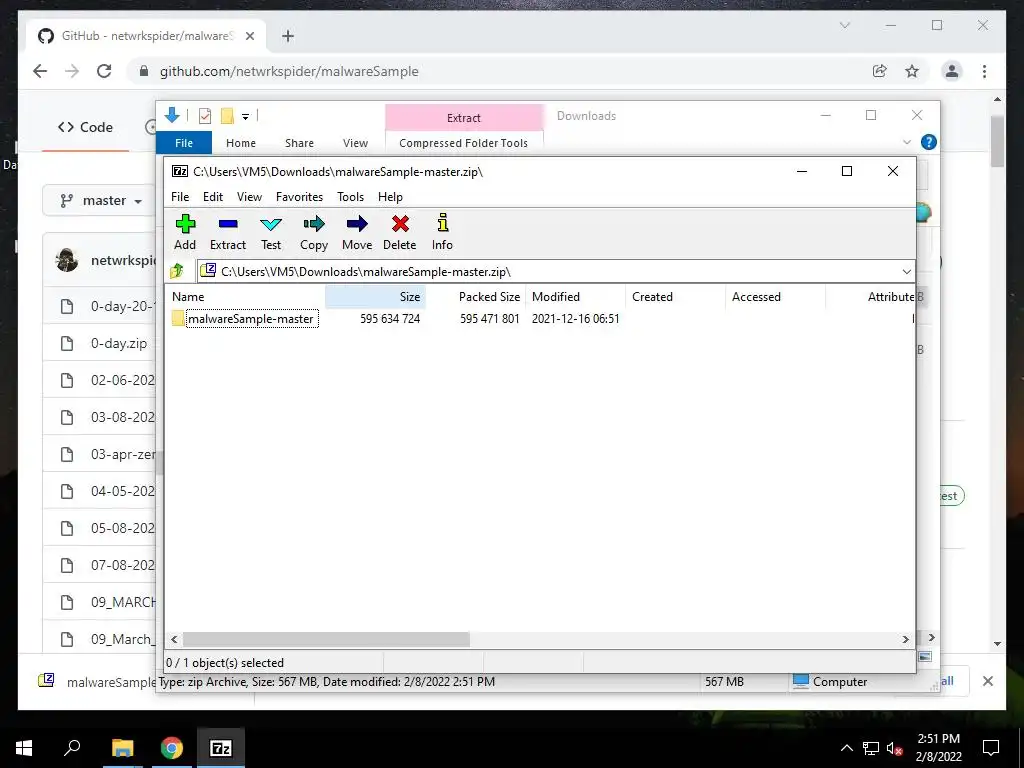Image resolution: width=1024 pixels, height=768 pixels.
Task: Show hidden system tray icons
Action: click(x=846, y=748)
